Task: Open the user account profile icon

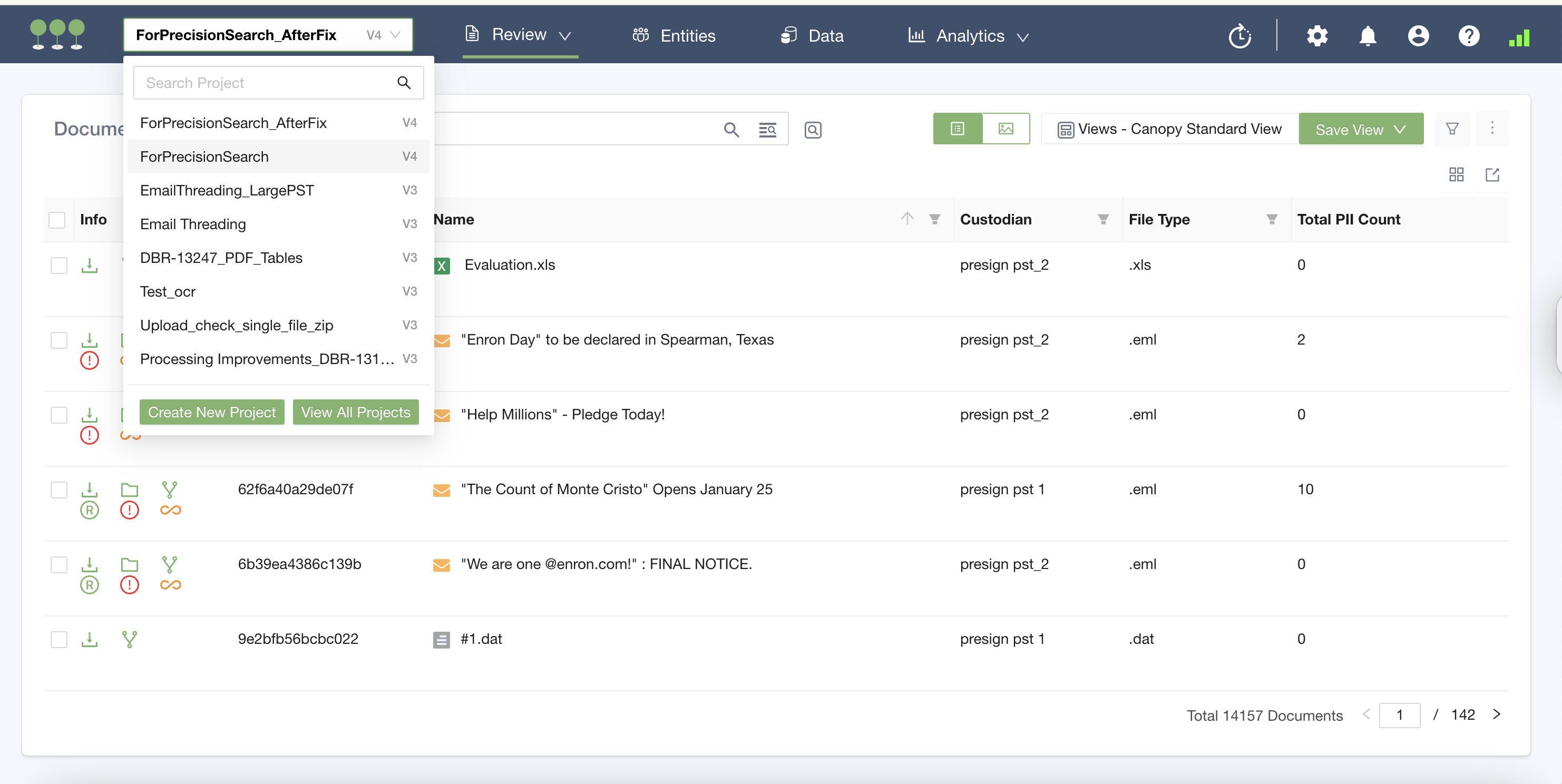Action: click(x=1418, y=36)
